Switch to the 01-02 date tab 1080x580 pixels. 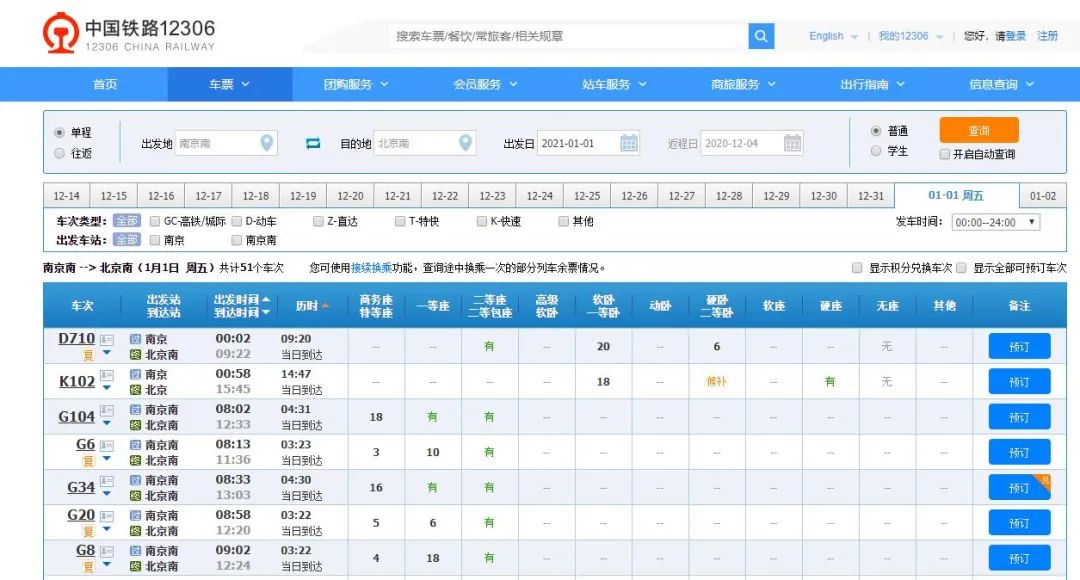(1044, 195)
